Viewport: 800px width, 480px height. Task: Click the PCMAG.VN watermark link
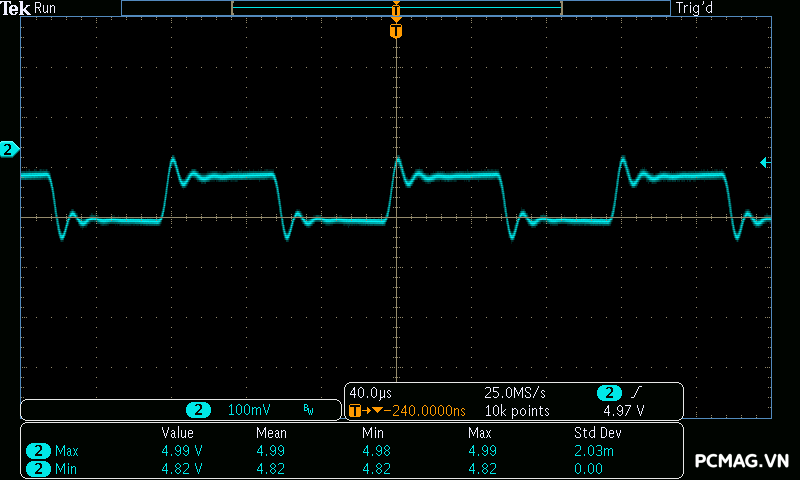(742, 461)
